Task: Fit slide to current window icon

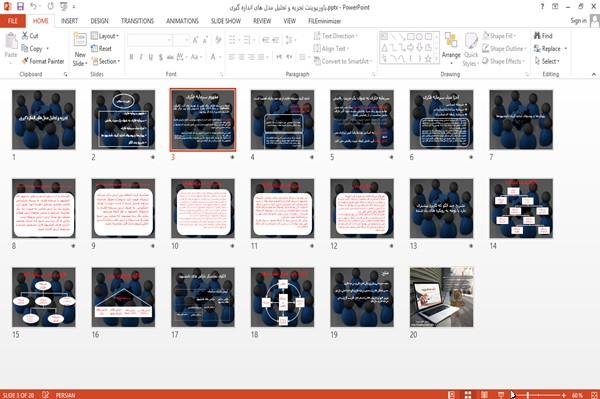Action: point(594,395)
